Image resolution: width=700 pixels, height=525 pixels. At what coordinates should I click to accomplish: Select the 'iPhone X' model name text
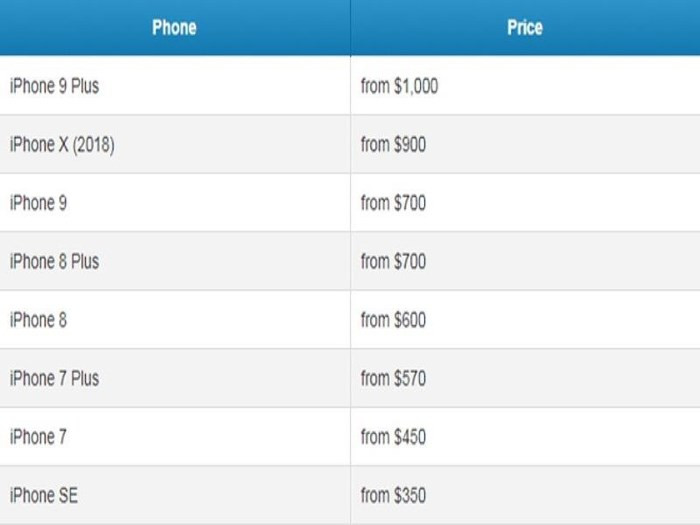tap(38, 145)
